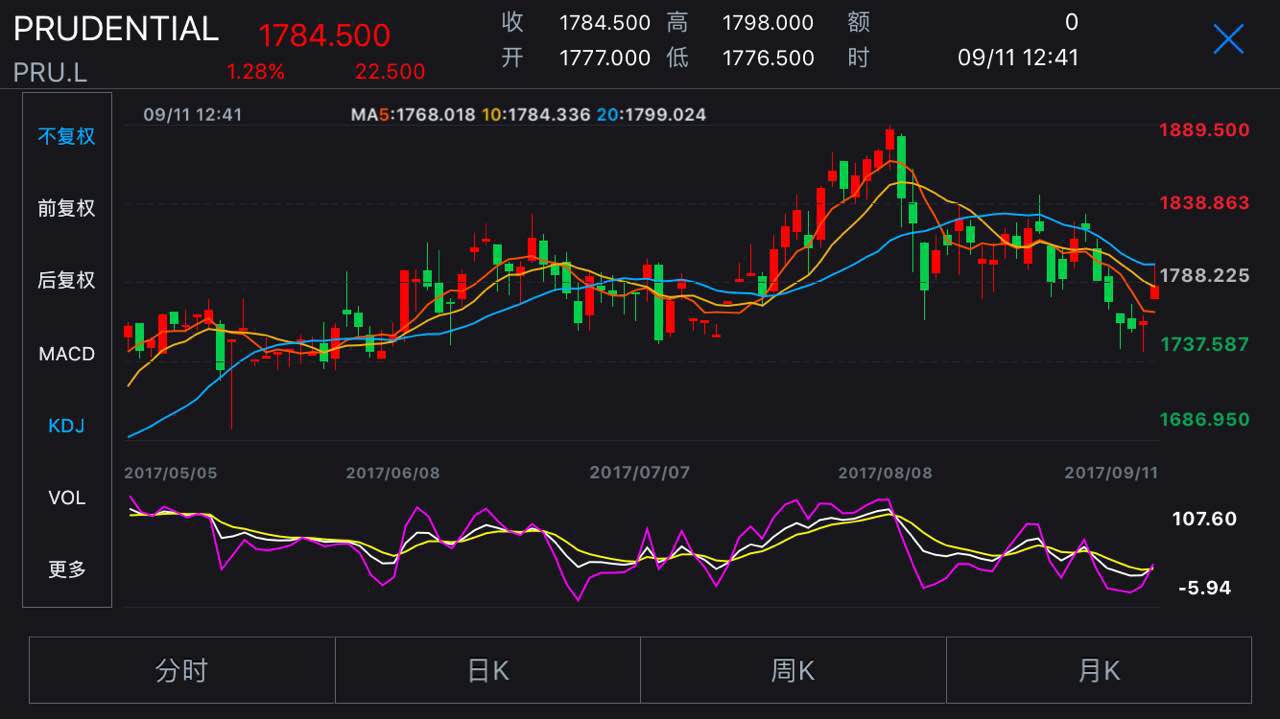Click the 1889.500 price axis label
The width and height of the screenshot is (1280, 719).
click(1204, 130)
